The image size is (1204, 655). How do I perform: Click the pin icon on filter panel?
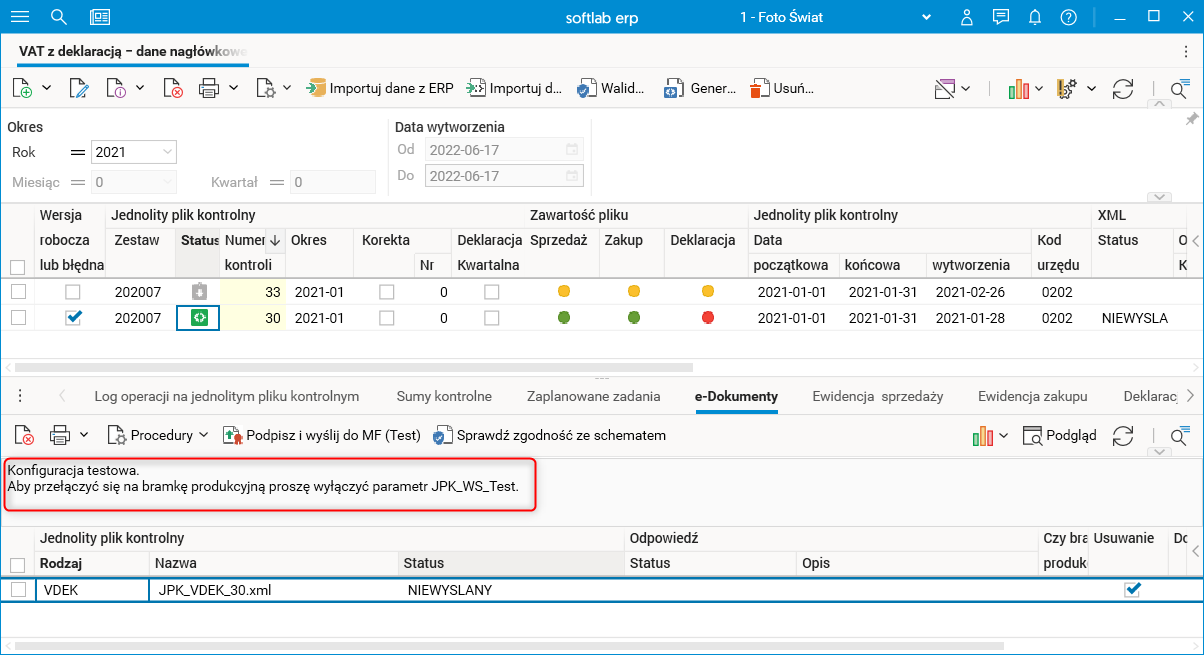coord(1191,119)
